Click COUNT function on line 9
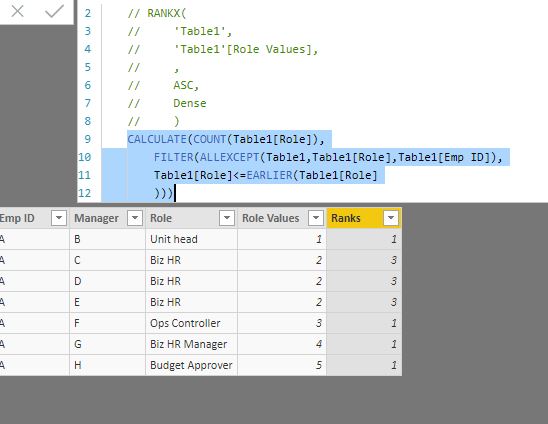This screenshot has height=424, width=548. 210,139
